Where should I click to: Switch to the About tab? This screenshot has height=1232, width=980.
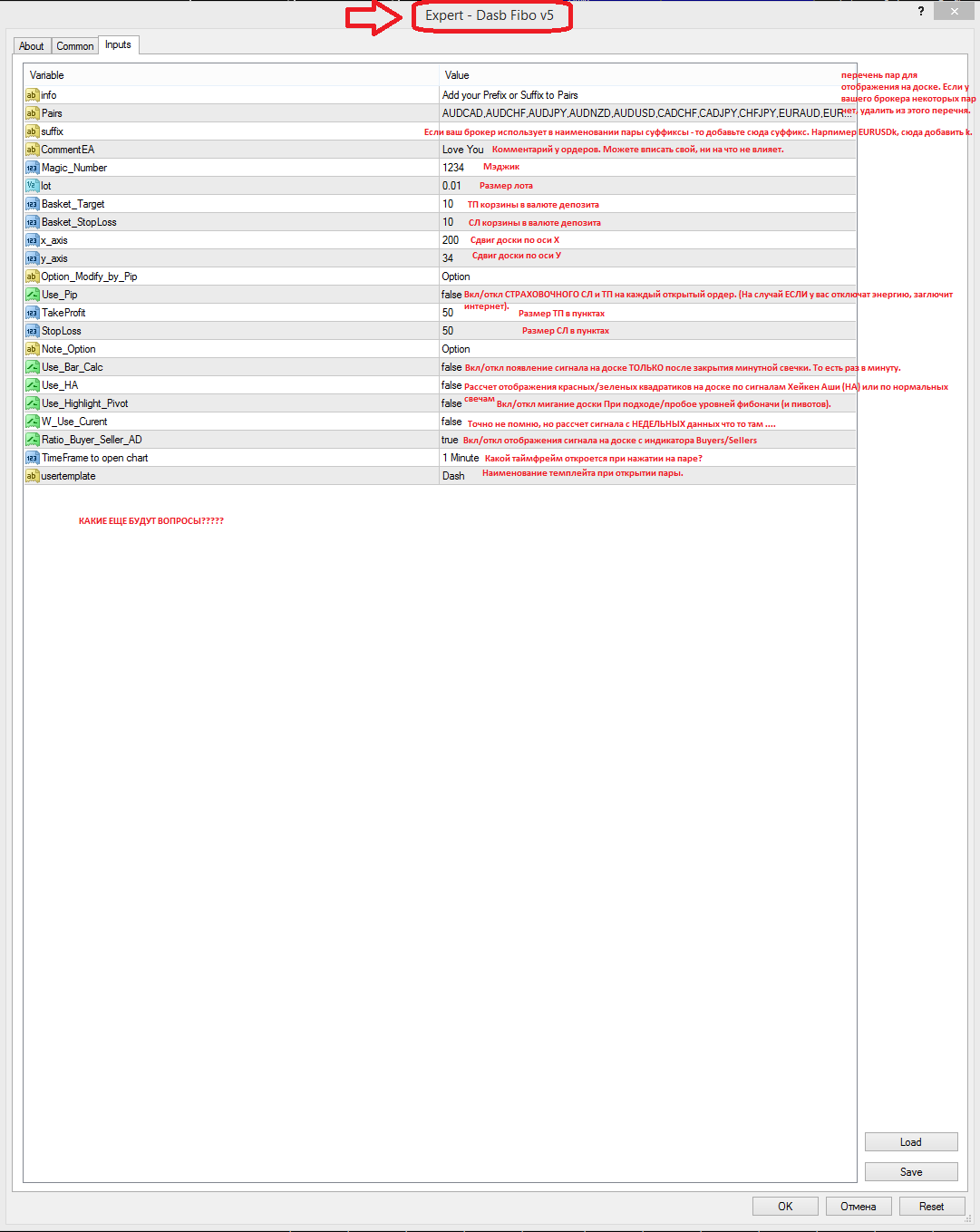pyautogui.click(x=31, y=46)
